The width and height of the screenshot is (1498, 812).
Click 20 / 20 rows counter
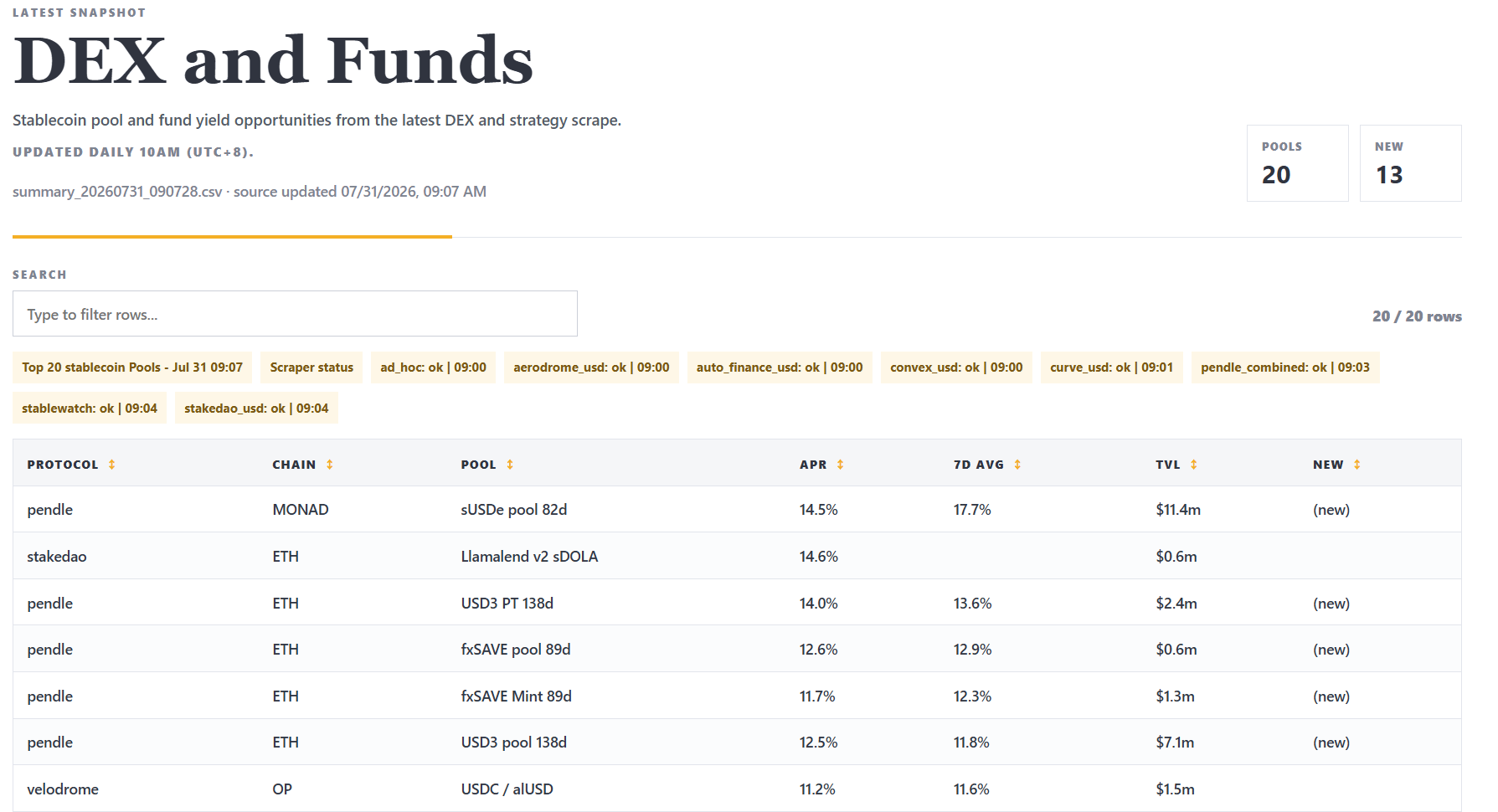tap(1417, 316)
